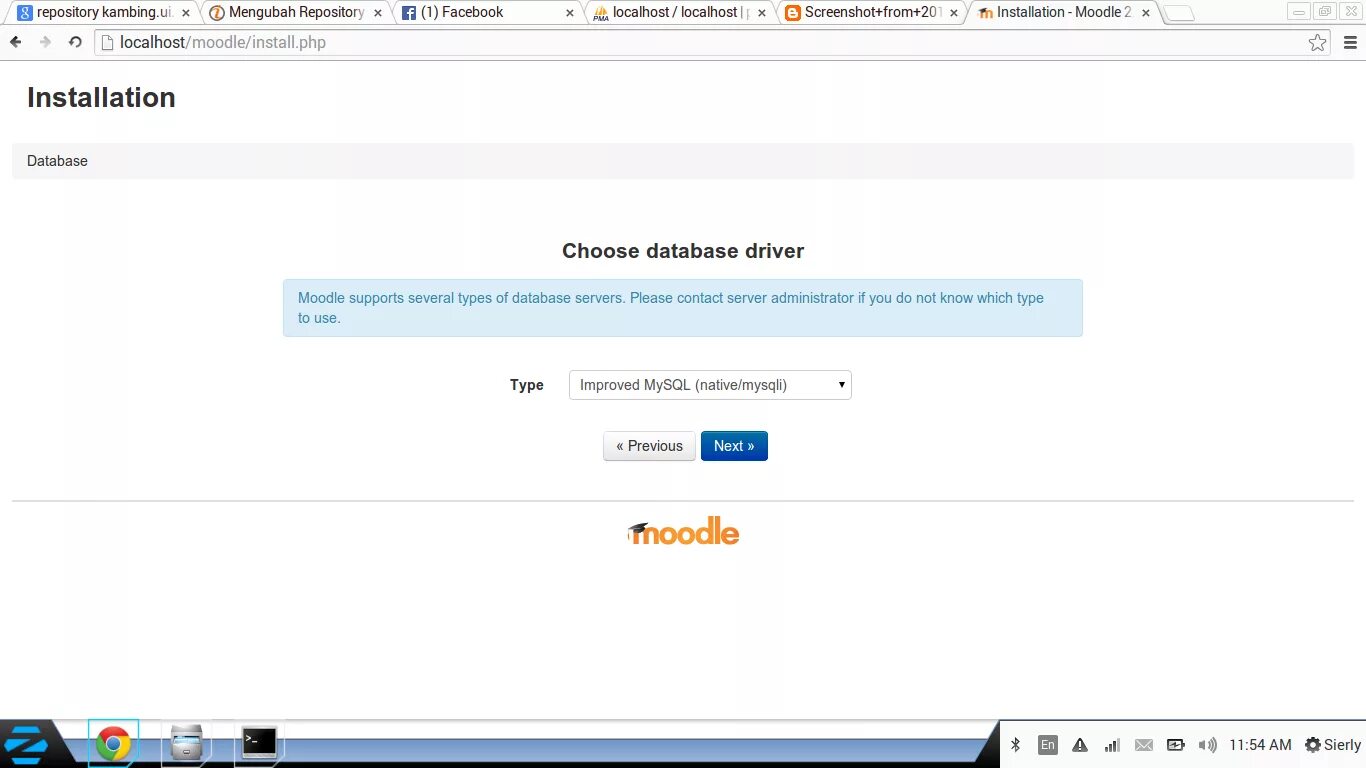Click the Moodle logo in footer

click(x=683, y=532)
